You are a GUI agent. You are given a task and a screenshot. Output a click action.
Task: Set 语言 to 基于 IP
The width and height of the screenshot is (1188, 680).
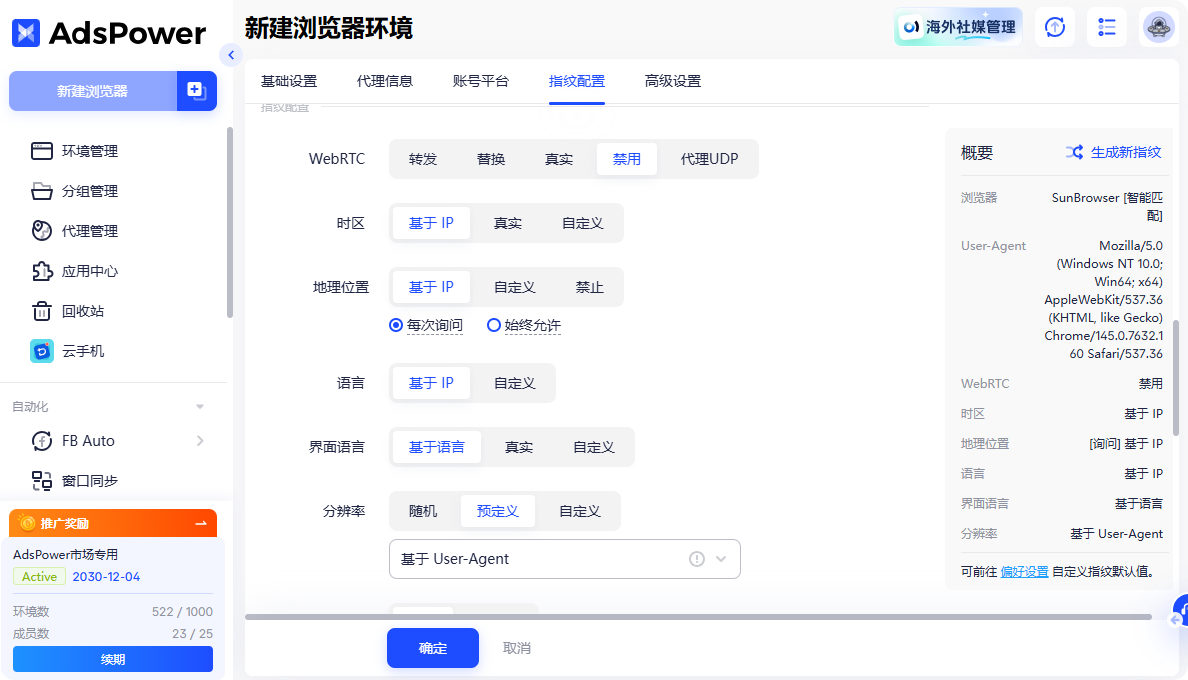click(x=431, y=383)
